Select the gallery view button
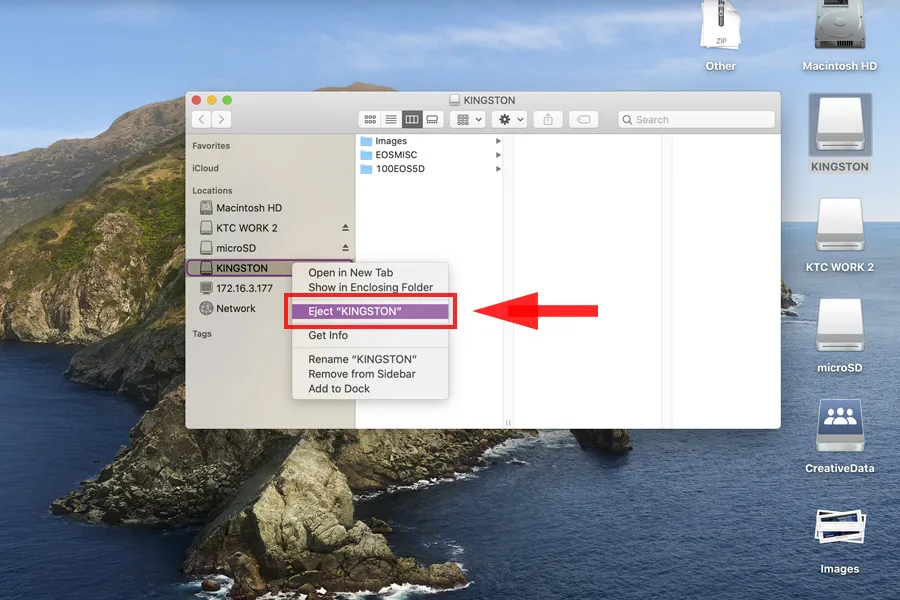 pos(433,119)
